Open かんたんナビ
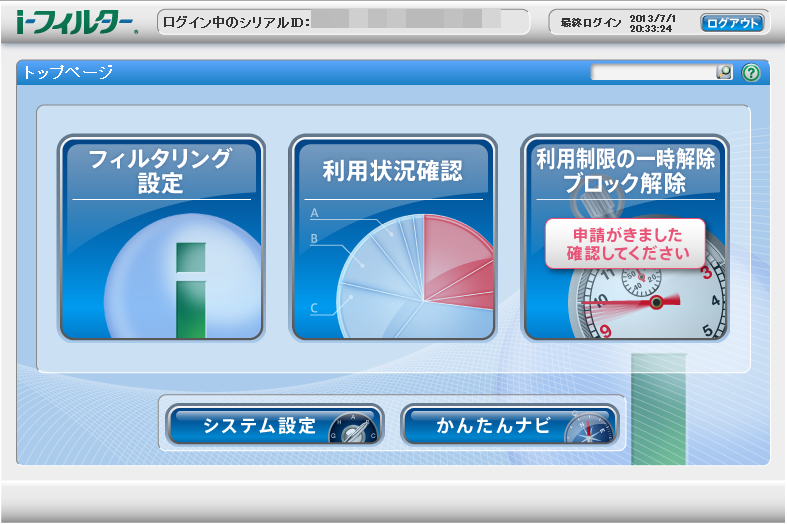Image resolution: width=787 pixels, height=524 pixels. pyautogui.click(x=509, y=425)
